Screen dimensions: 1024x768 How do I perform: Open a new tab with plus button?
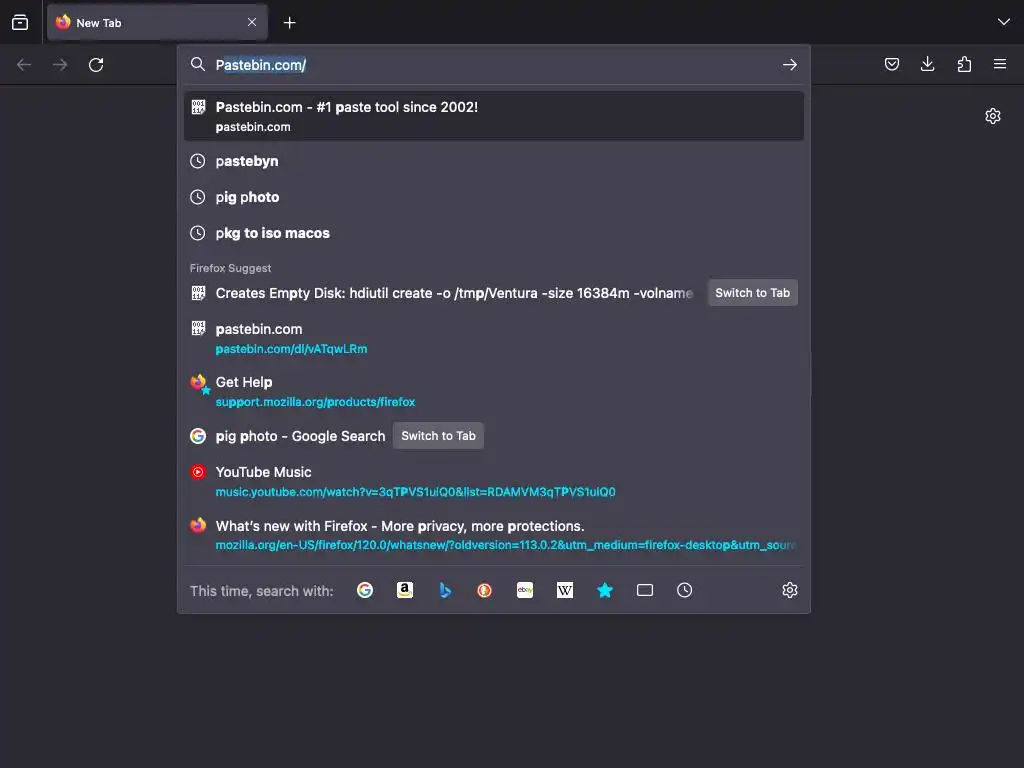tap(289, 23)
